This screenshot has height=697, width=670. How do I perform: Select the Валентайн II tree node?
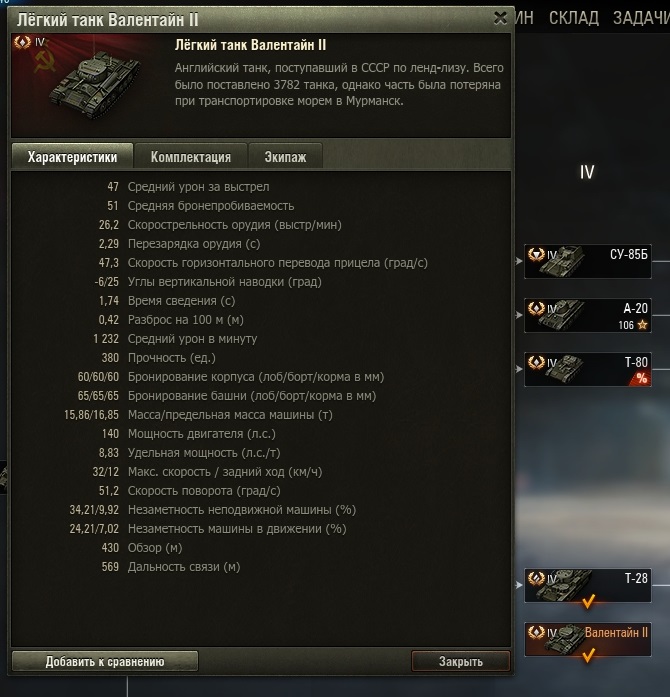[588, 640]
